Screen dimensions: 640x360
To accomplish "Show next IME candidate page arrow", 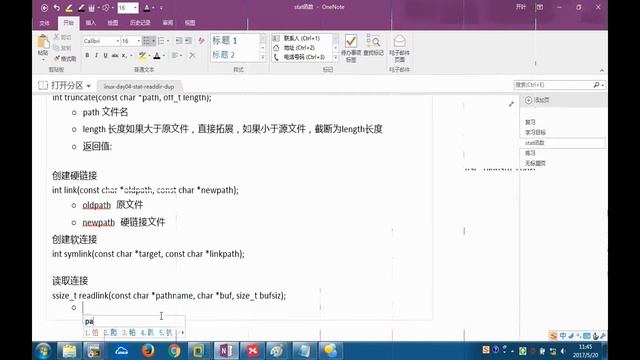I will click(182, 333).
